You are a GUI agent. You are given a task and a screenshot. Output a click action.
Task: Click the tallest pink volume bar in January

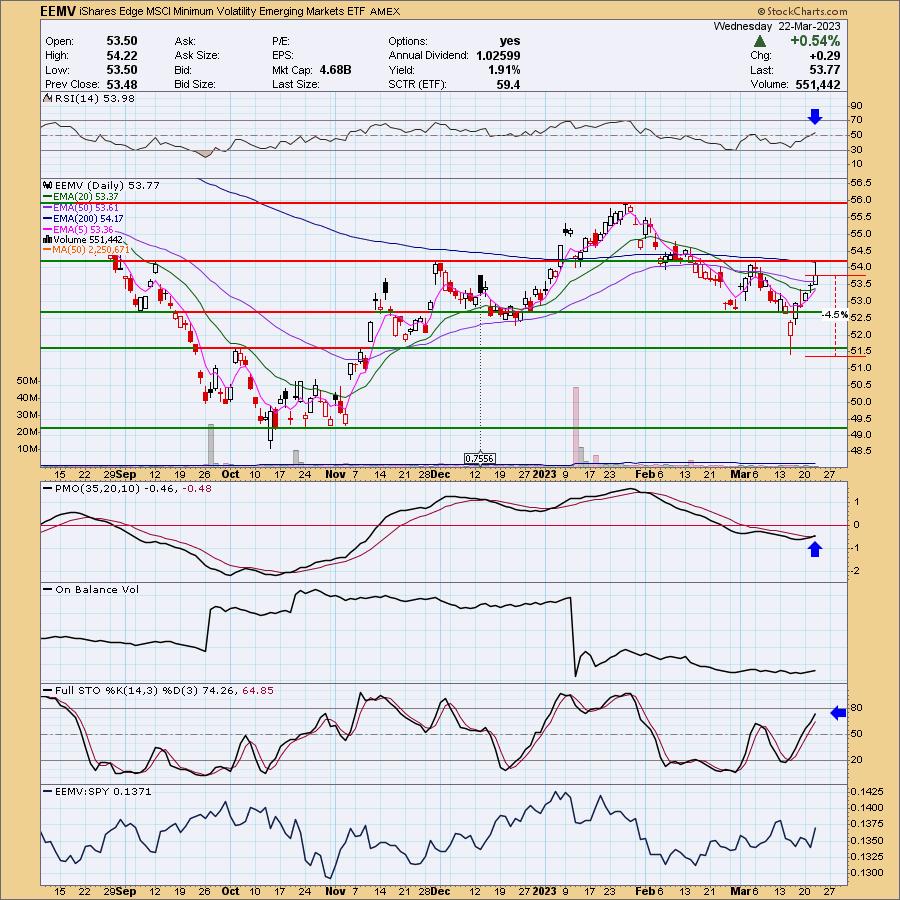coord(576,425)
